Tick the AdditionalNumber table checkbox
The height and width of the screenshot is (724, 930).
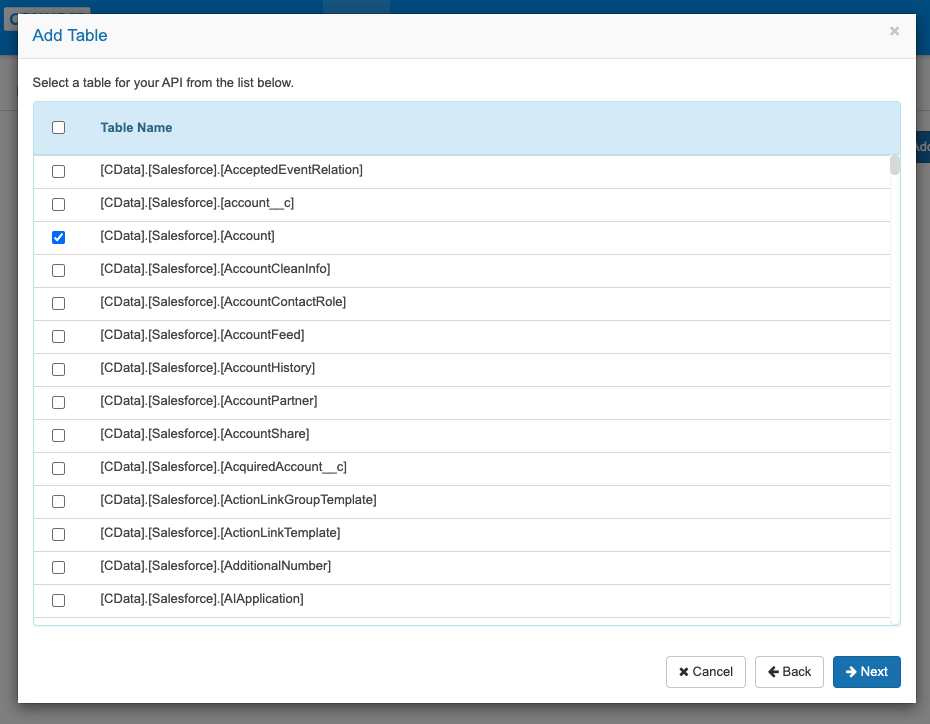click(59, 567)
